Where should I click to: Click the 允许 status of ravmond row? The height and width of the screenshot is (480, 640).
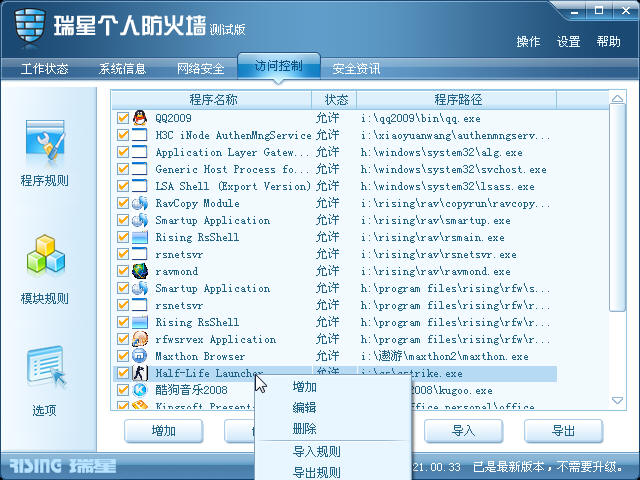(327, 271)
